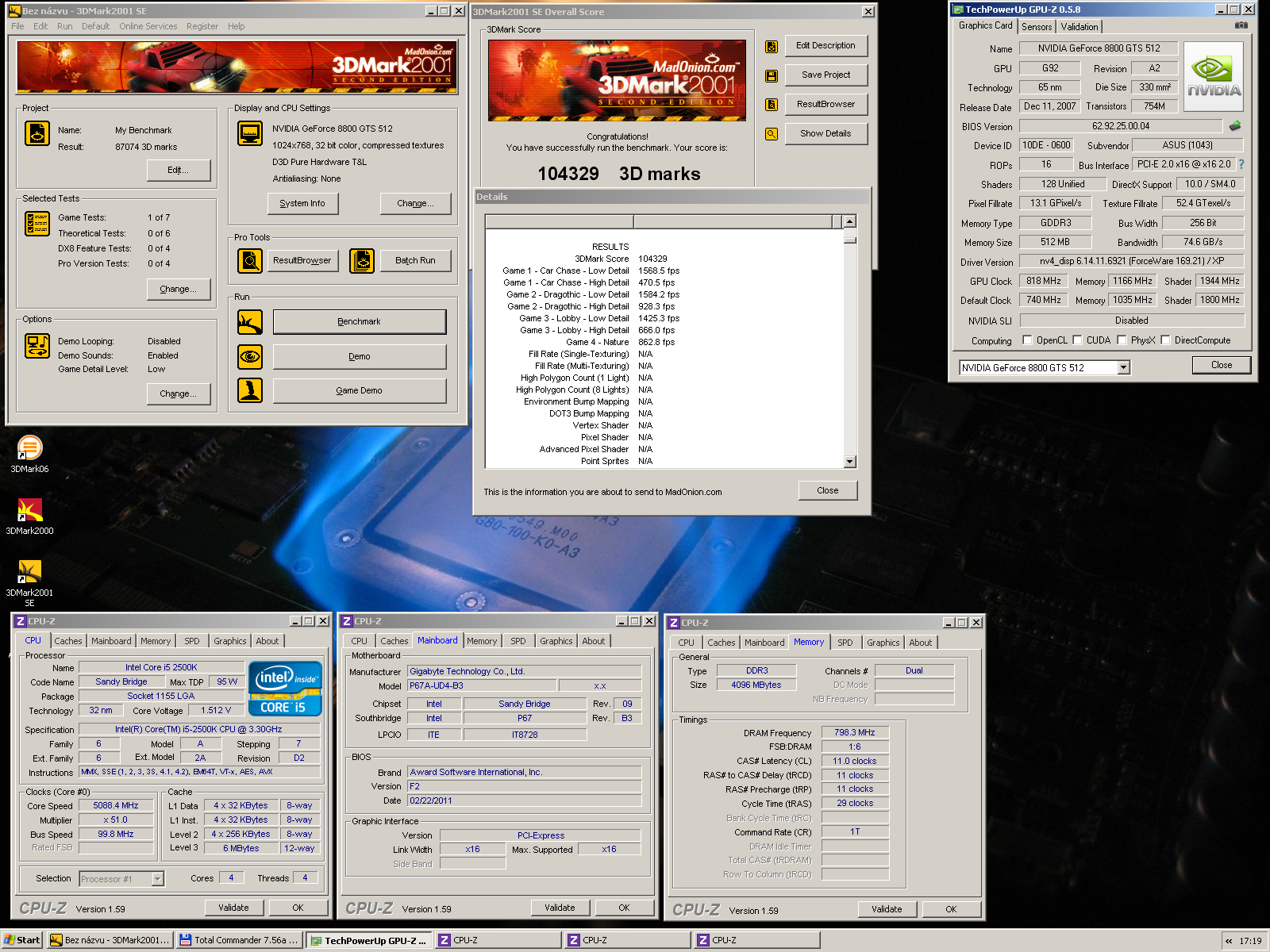1270x952 pixels.
Task: Click the System Info button
Action: 302,204
